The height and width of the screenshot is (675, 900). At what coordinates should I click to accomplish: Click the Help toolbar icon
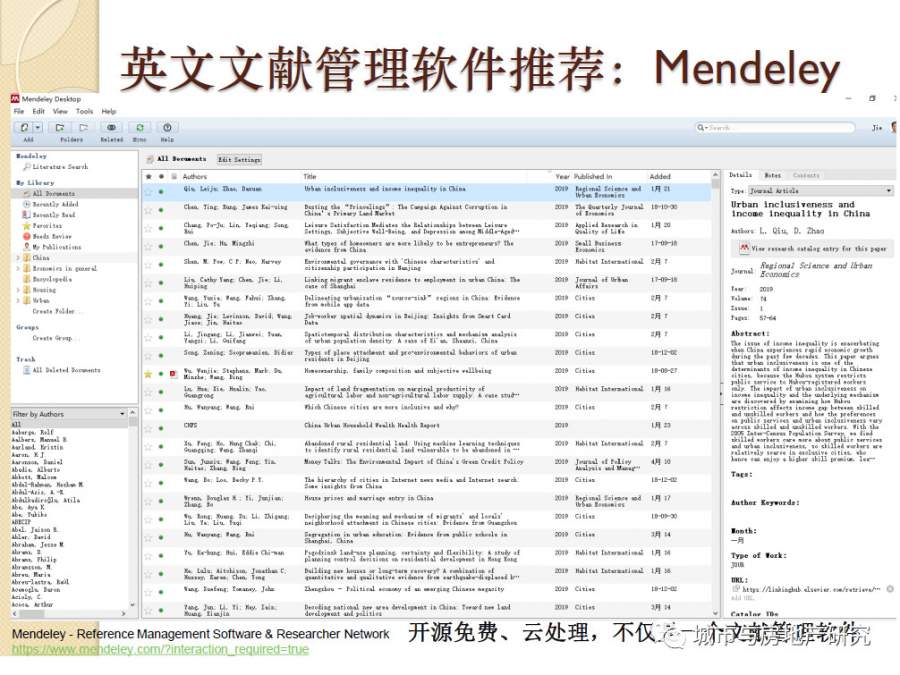[x=167, y=127]
